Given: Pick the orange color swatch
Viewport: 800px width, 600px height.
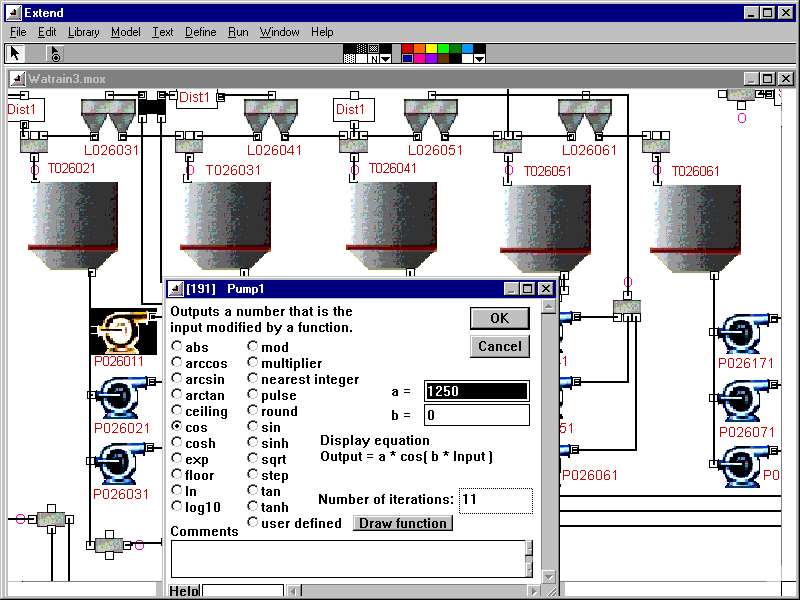Looking at the screenshot, I should [419, 48].
